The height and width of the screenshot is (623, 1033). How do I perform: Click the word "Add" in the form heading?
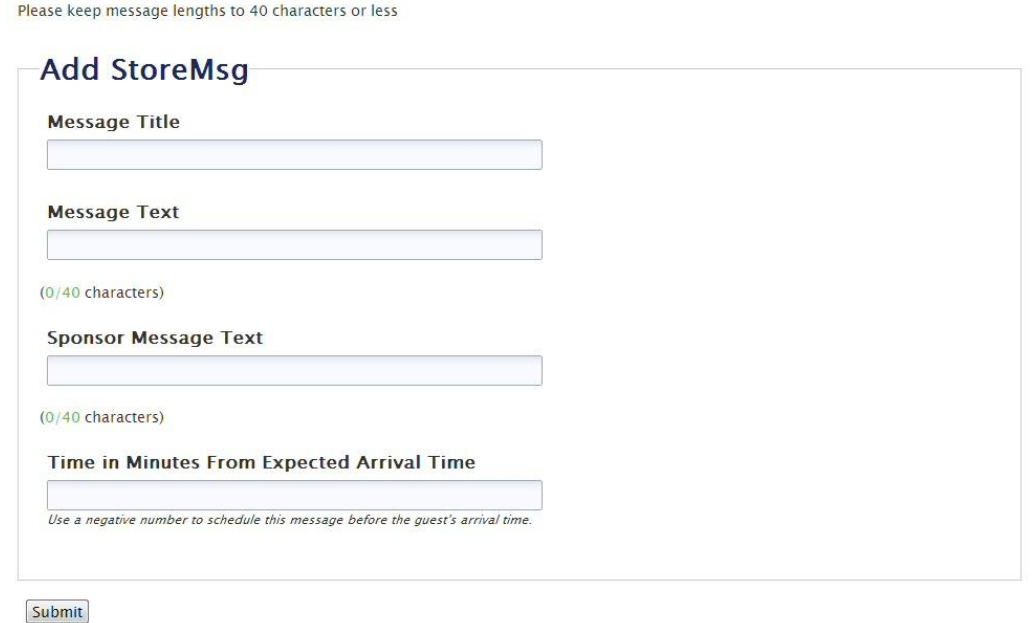pyautogui.click(x=68, y=71)
